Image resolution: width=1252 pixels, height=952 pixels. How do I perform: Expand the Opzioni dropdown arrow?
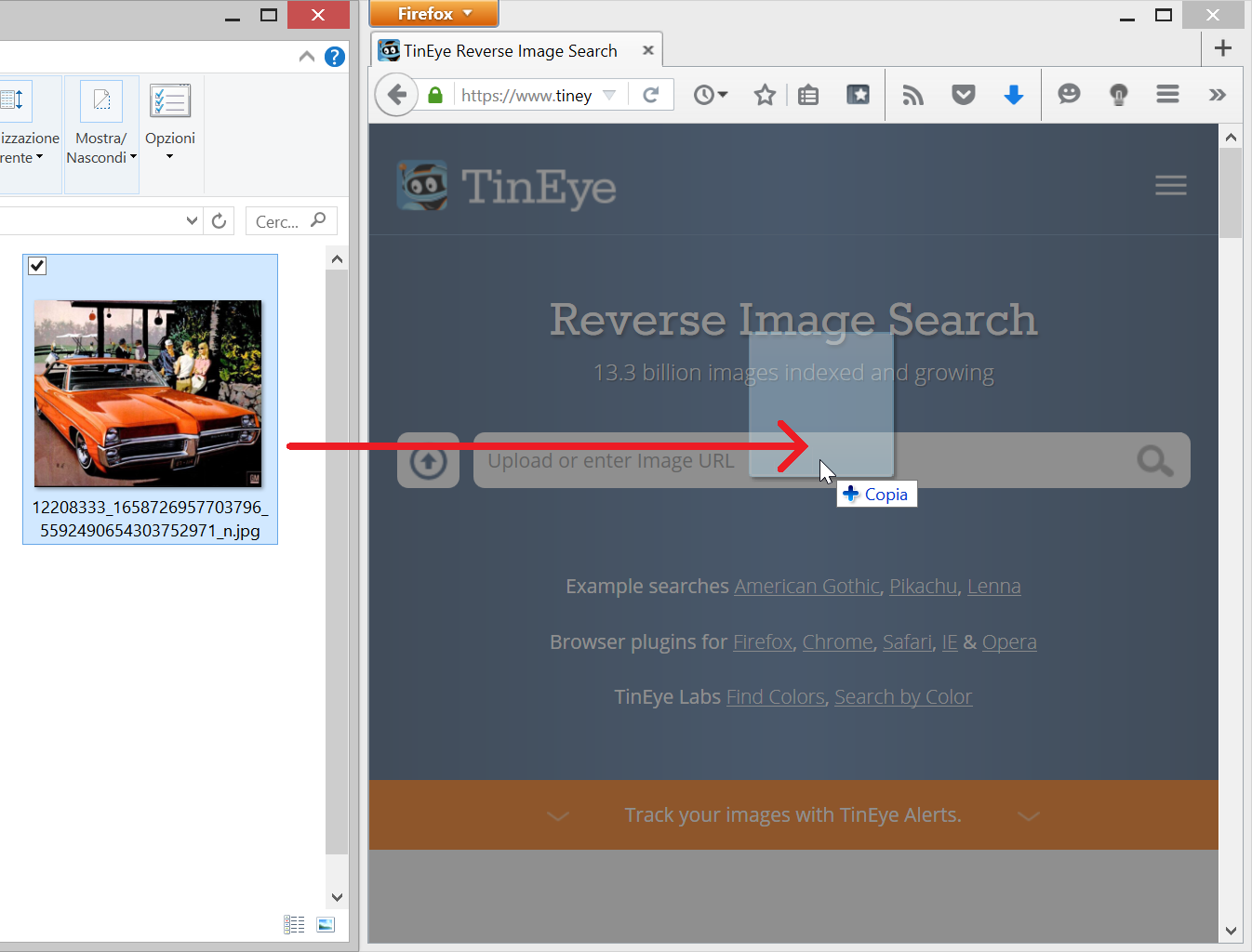[170, 157]
